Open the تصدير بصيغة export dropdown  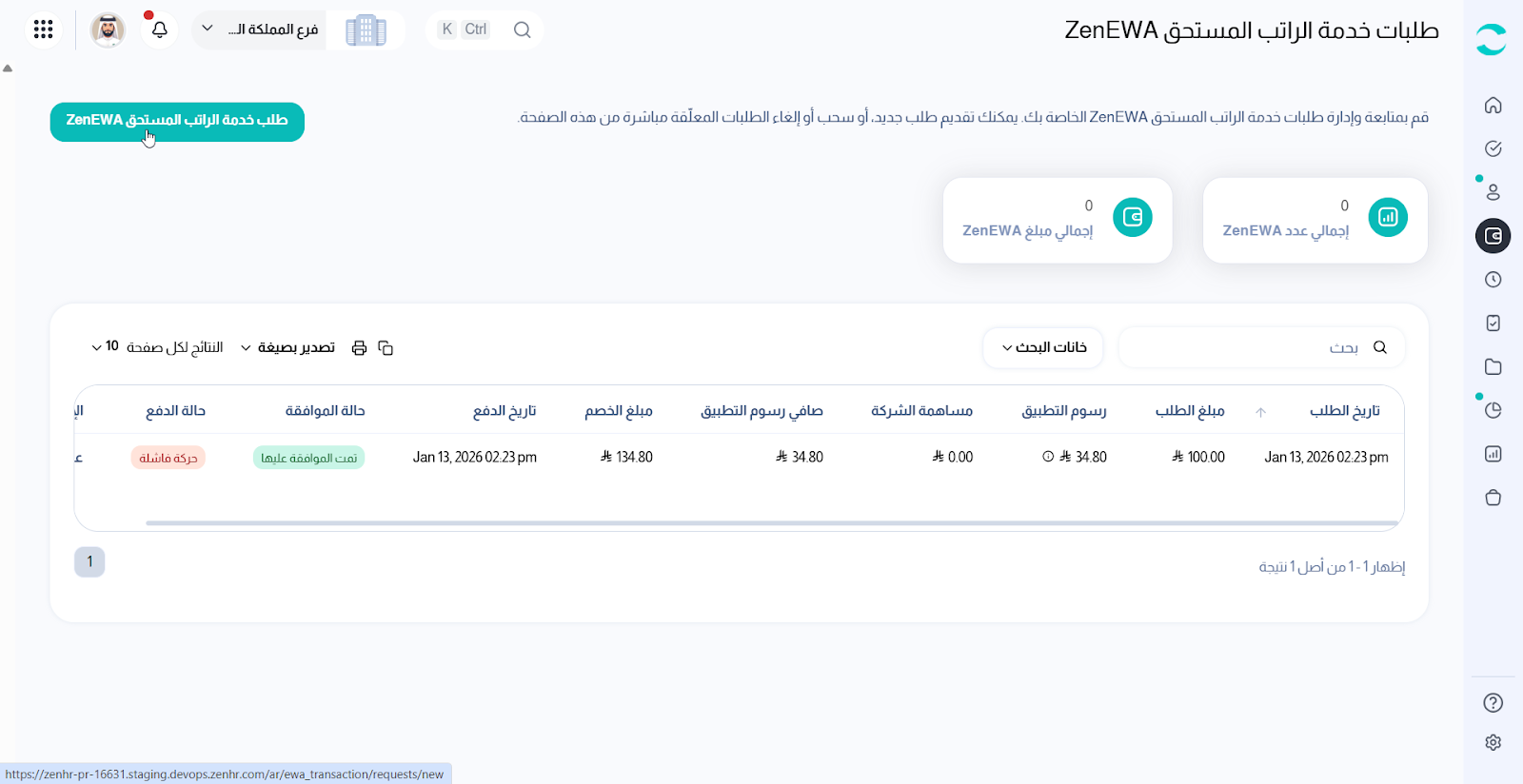coord(287,347)
